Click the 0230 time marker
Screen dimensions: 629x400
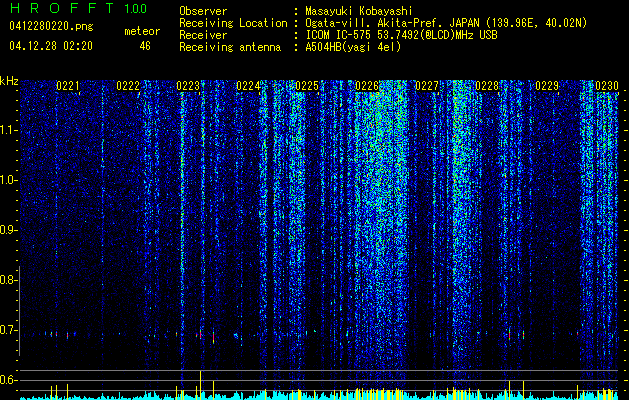607,86
